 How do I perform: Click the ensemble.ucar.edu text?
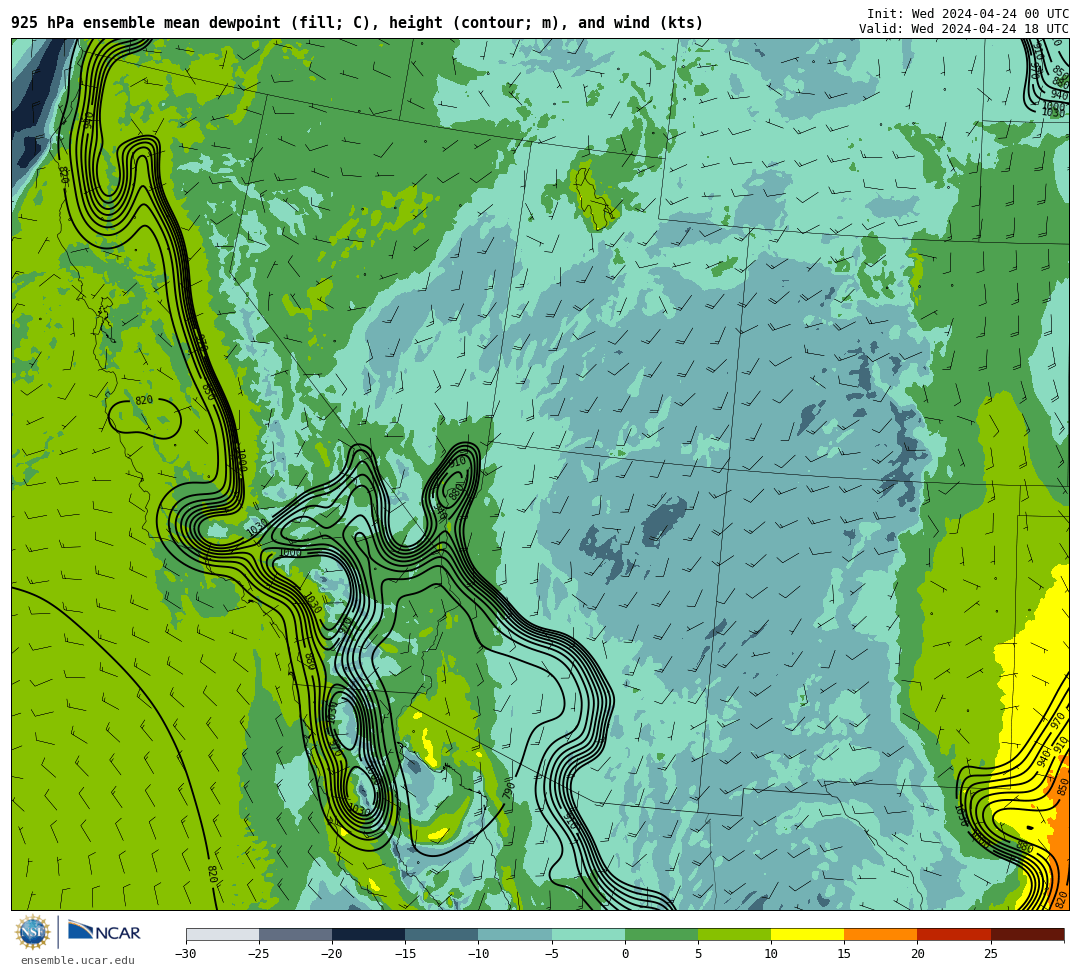(77, 961)
